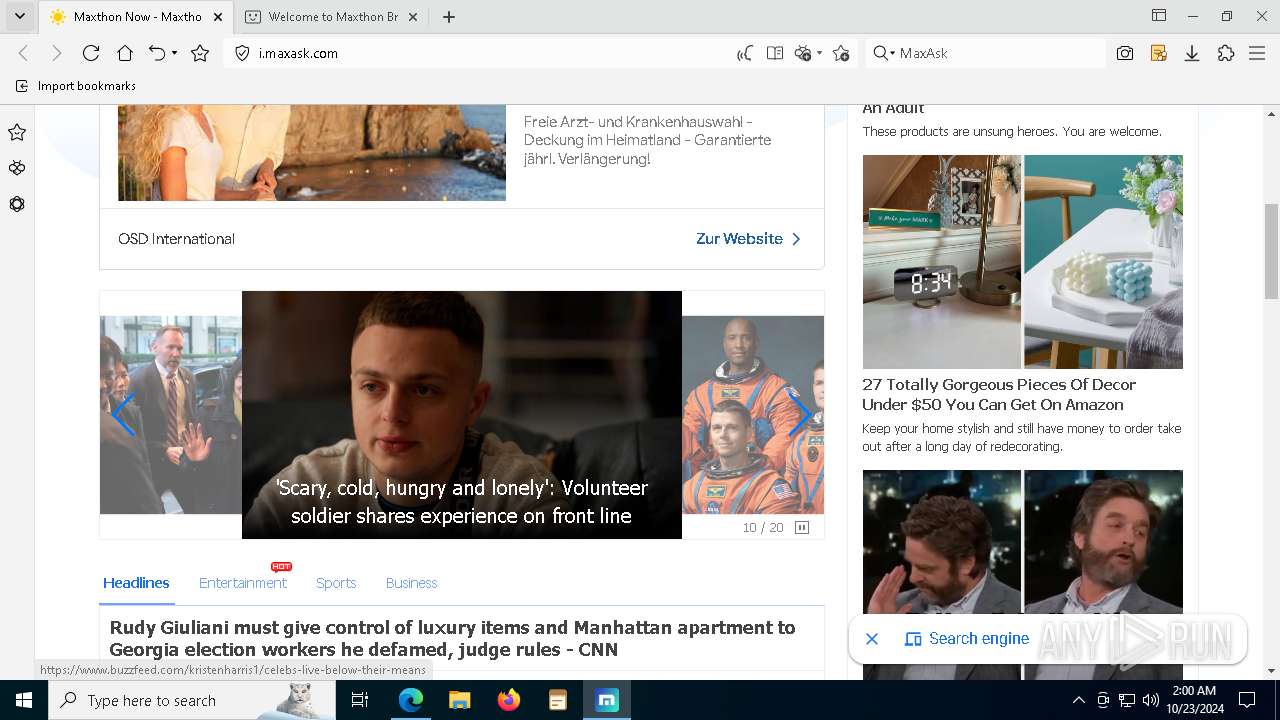Toggle night mode icon
Image resolution: width=1280 pixels, height=720 pixels.
point(802,53)
